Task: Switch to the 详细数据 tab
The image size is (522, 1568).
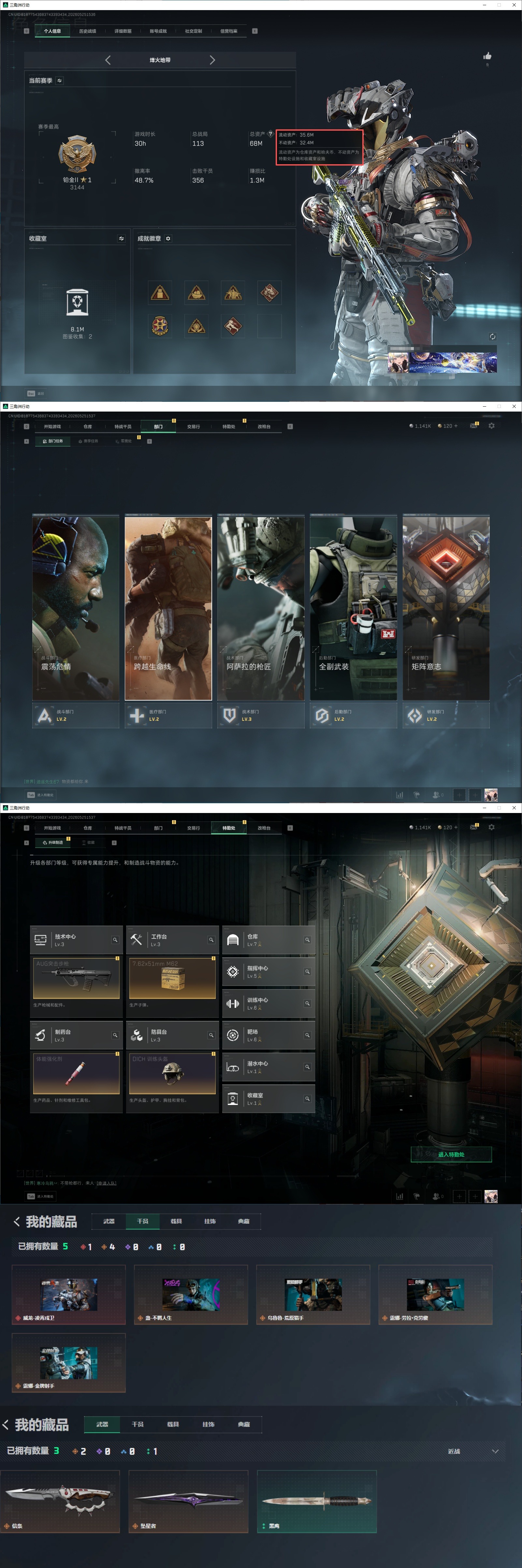Action: click(123, 31)
